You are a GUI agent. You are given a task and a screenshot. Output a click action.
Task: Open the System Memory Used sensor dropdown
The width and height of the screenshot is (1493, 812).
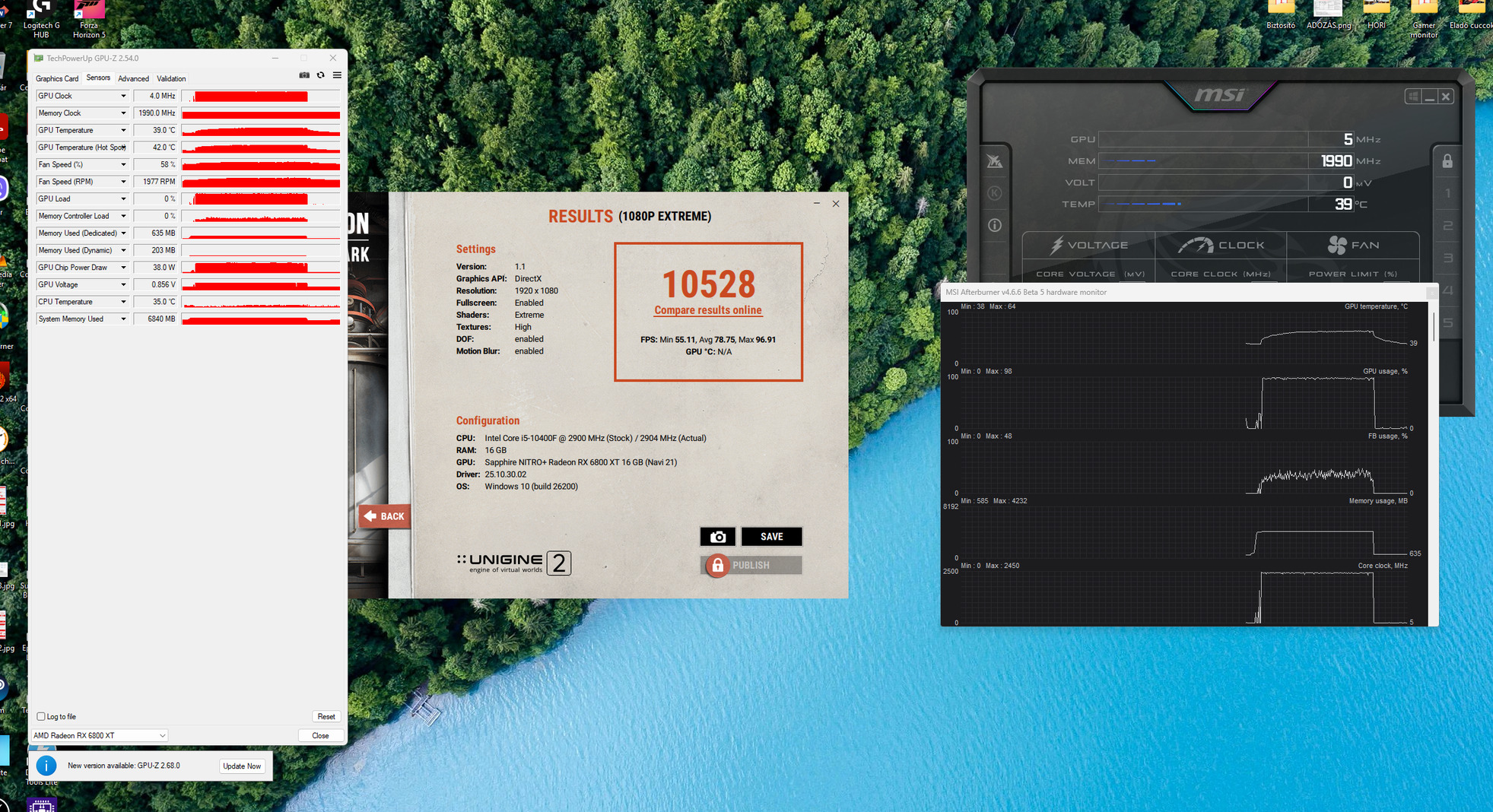click(123, 319)
